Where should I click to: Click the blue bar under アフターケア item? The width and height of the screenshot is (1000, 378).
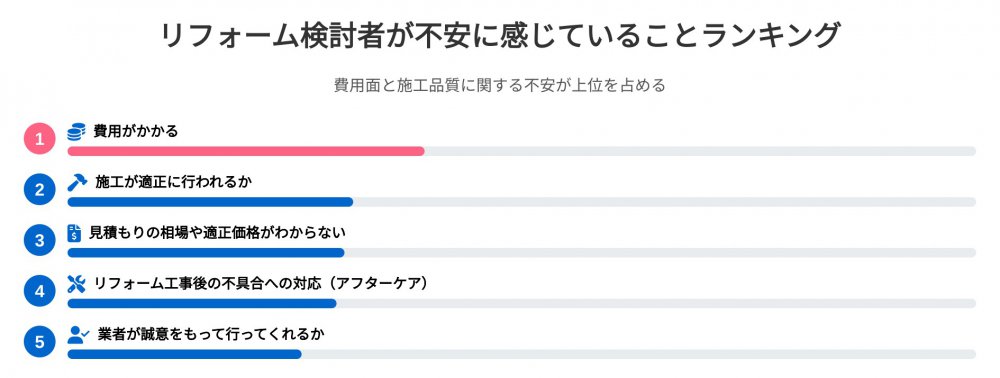pos(202,303)
